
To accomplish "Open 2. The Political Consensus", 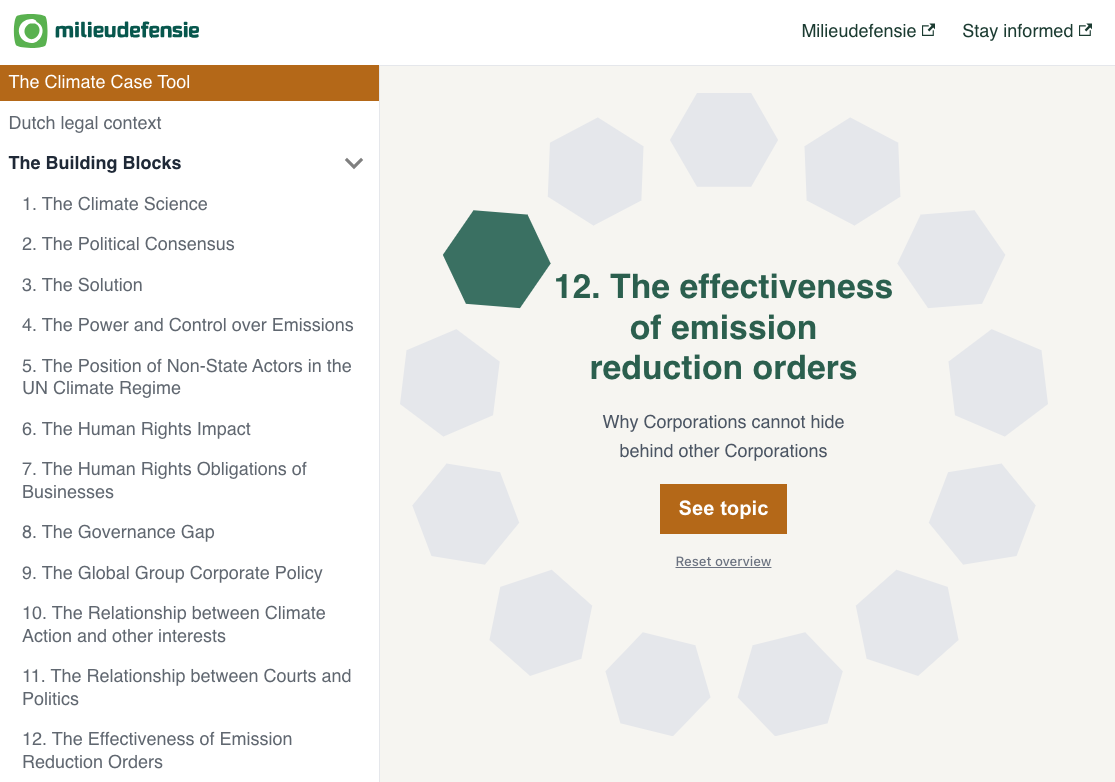I will coord(128,244).
